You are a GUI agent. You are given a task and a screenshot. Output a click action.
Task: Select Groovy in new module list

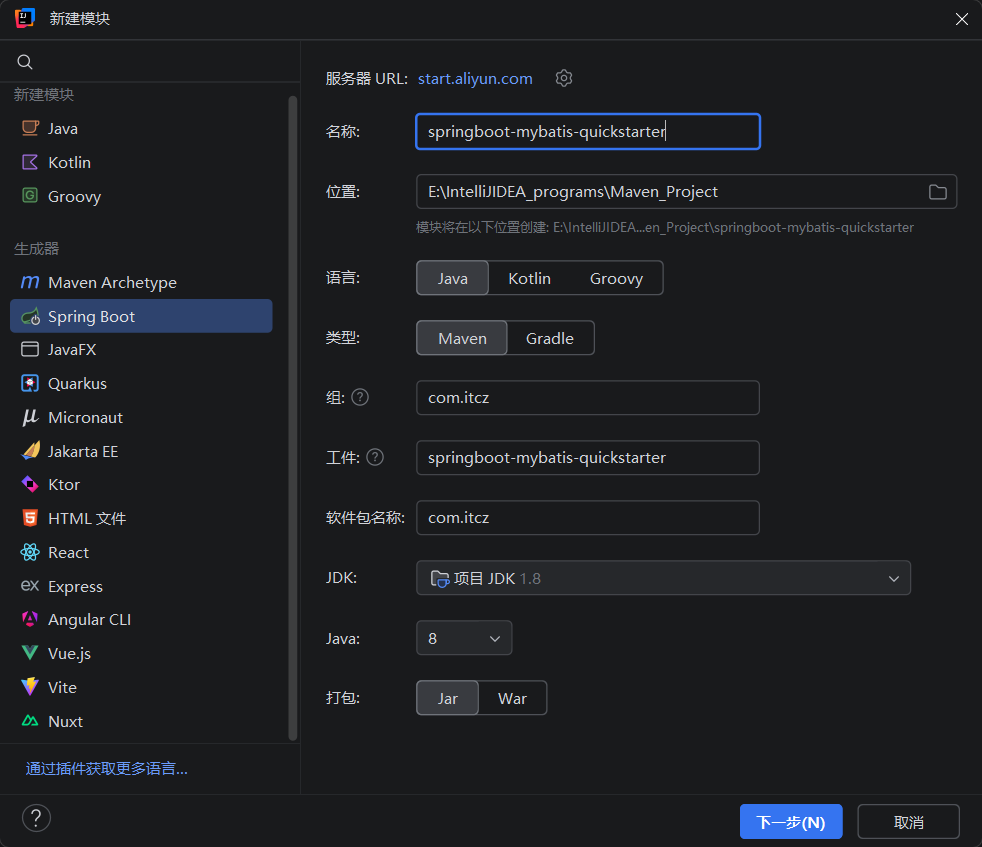tap(142, 196)
